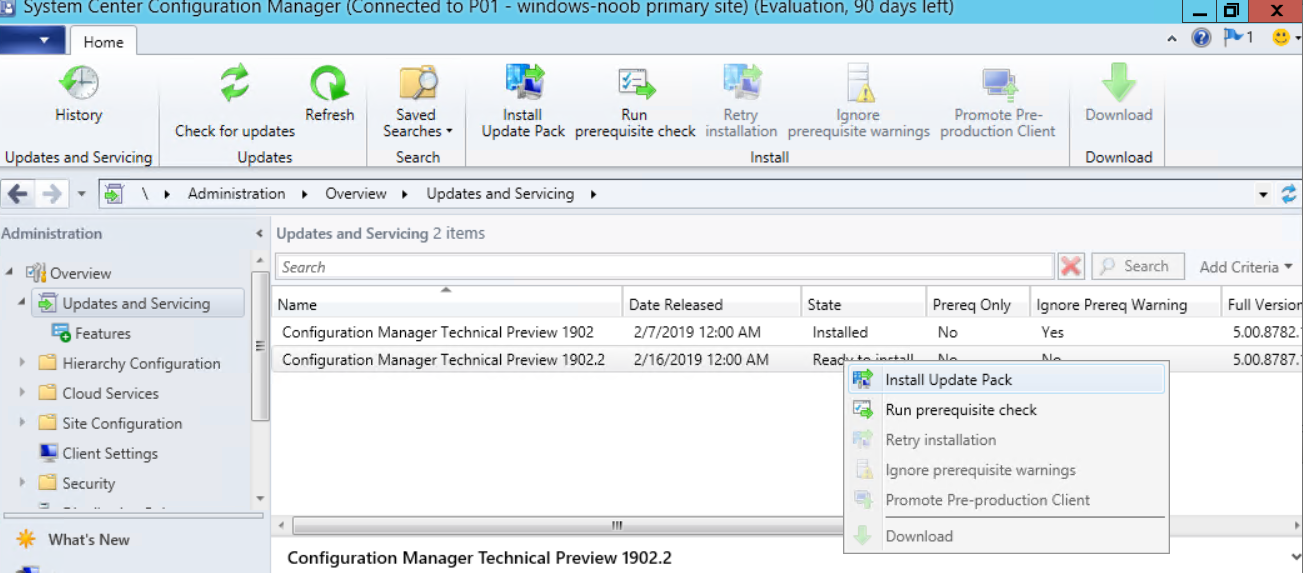Select the Features tree item

[103, 333]
